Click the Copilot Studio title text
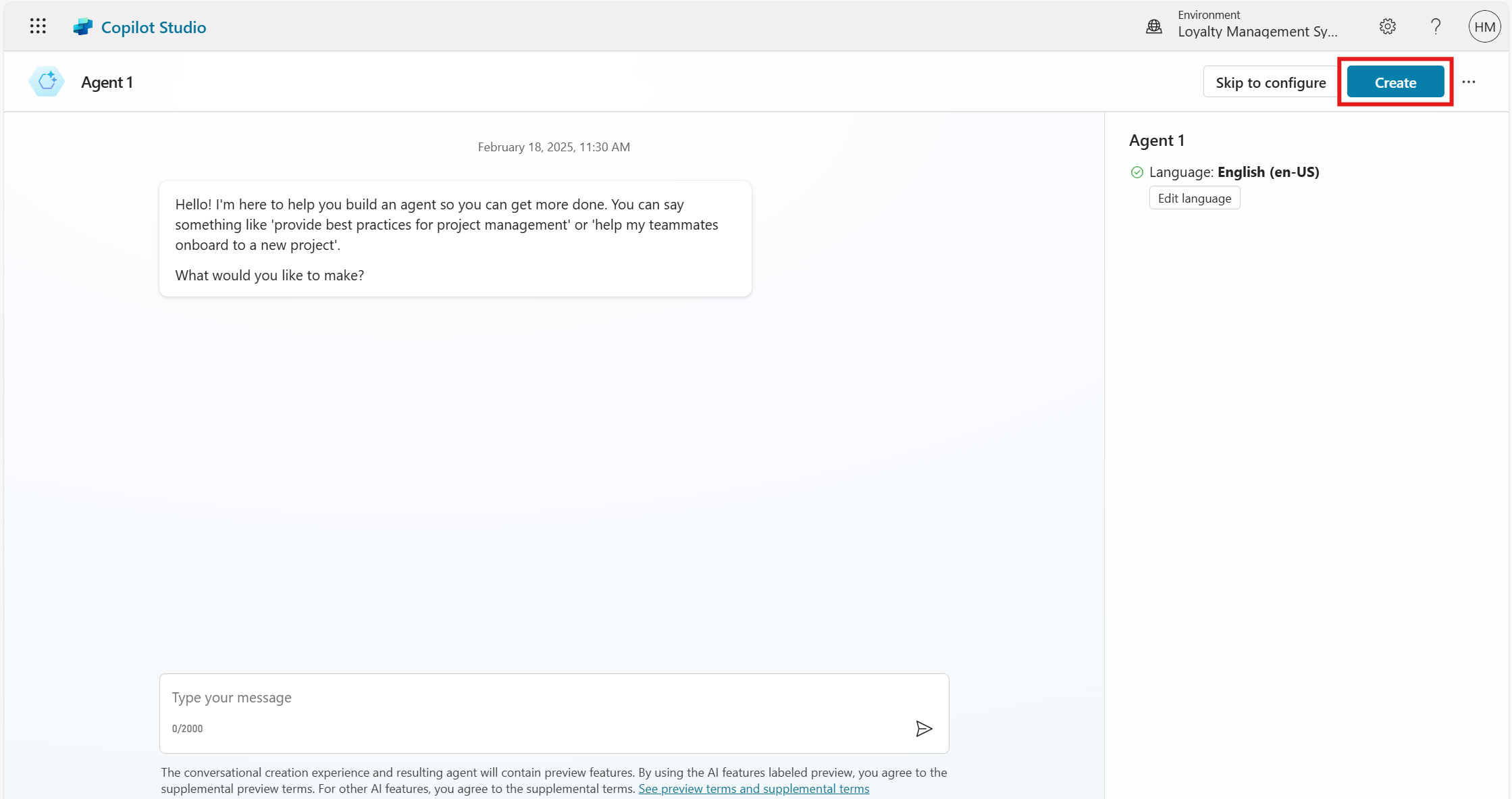The height and width of the screenshot is (799, 1512). (153, 27)
